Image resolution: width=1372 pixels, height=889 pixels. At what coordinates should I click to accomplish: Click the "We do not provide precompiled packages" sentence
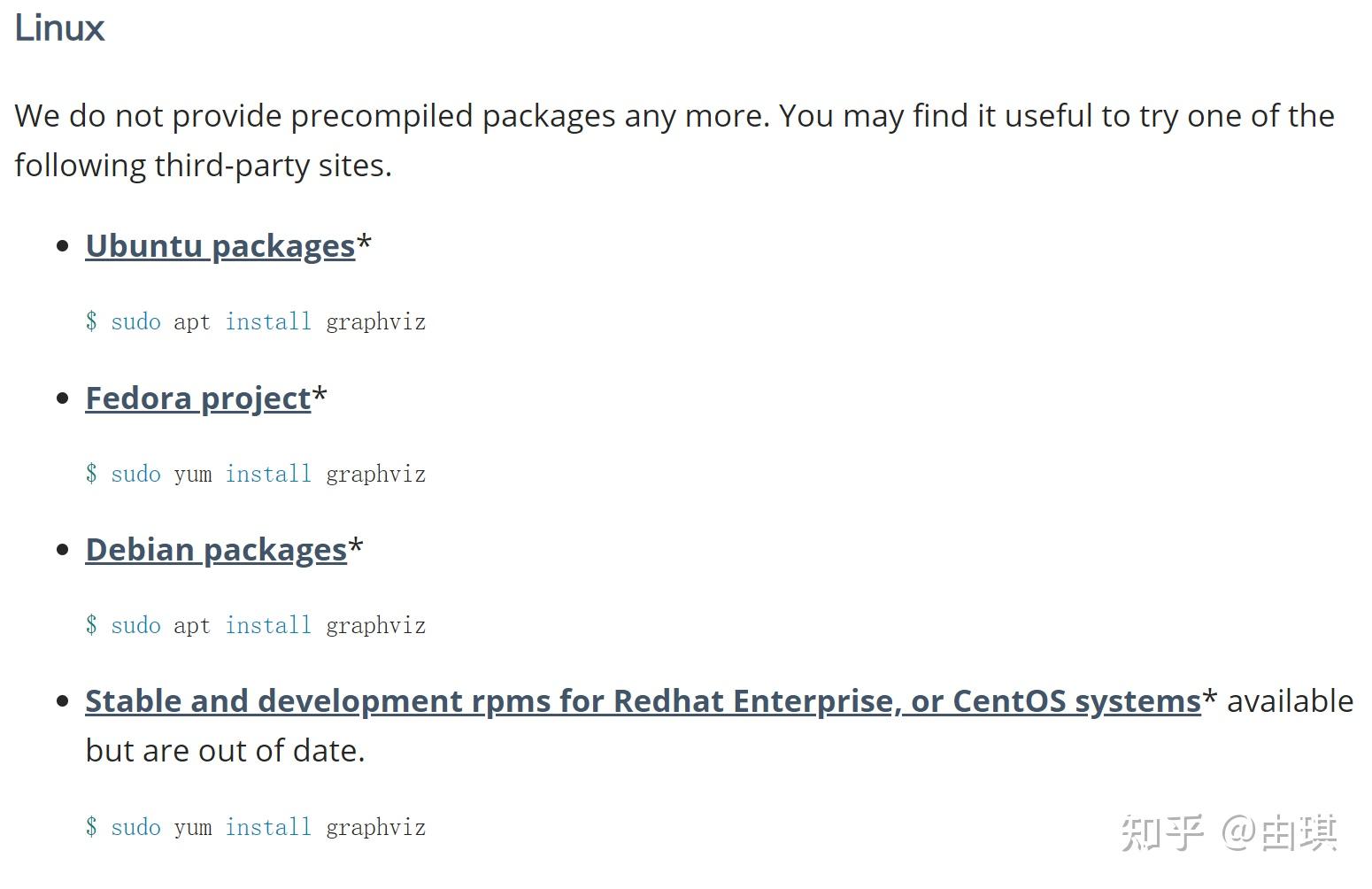(x=389, y=116)
